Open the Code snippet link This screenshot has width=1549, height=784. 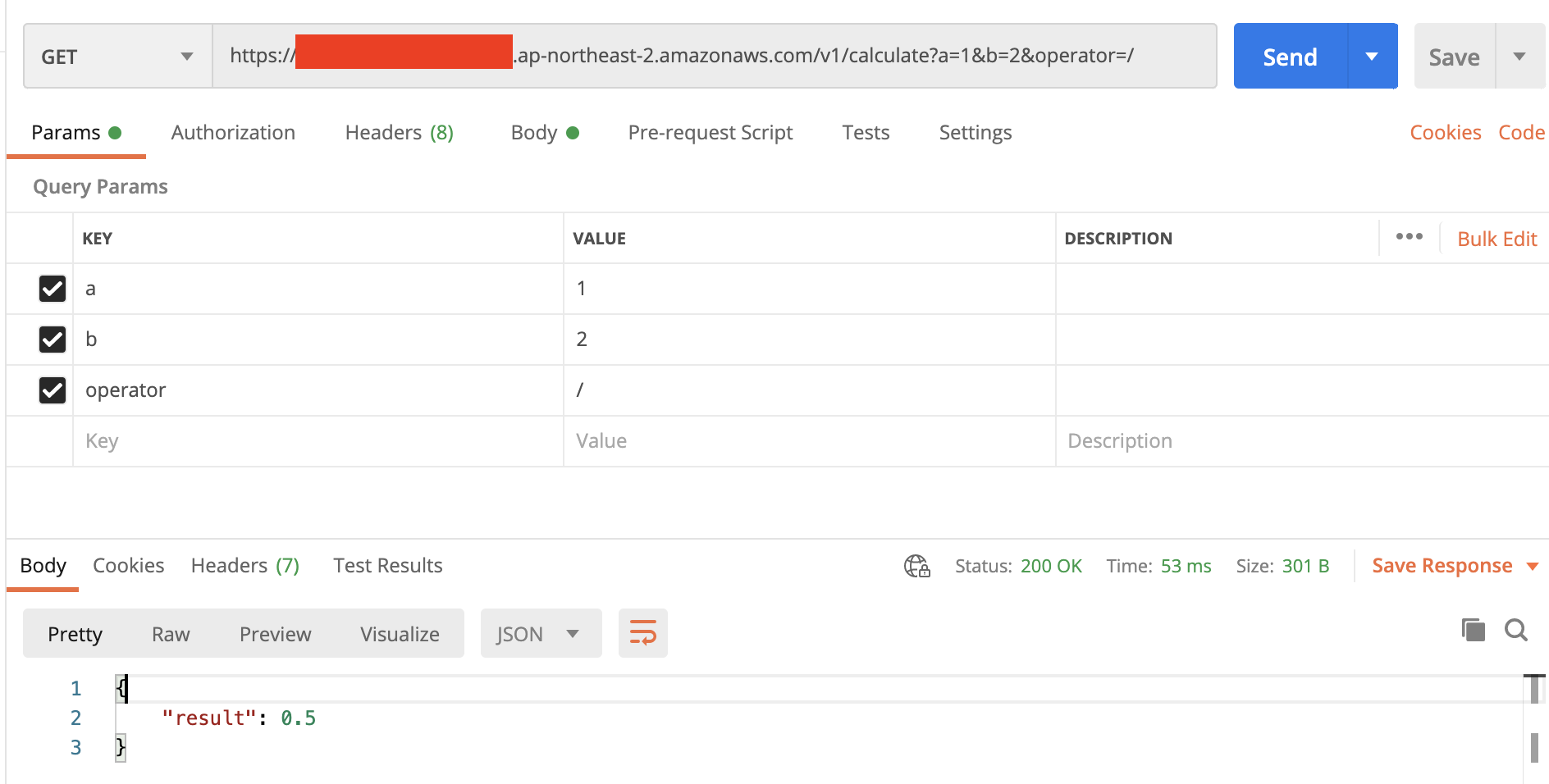(x=1521, y=133)
